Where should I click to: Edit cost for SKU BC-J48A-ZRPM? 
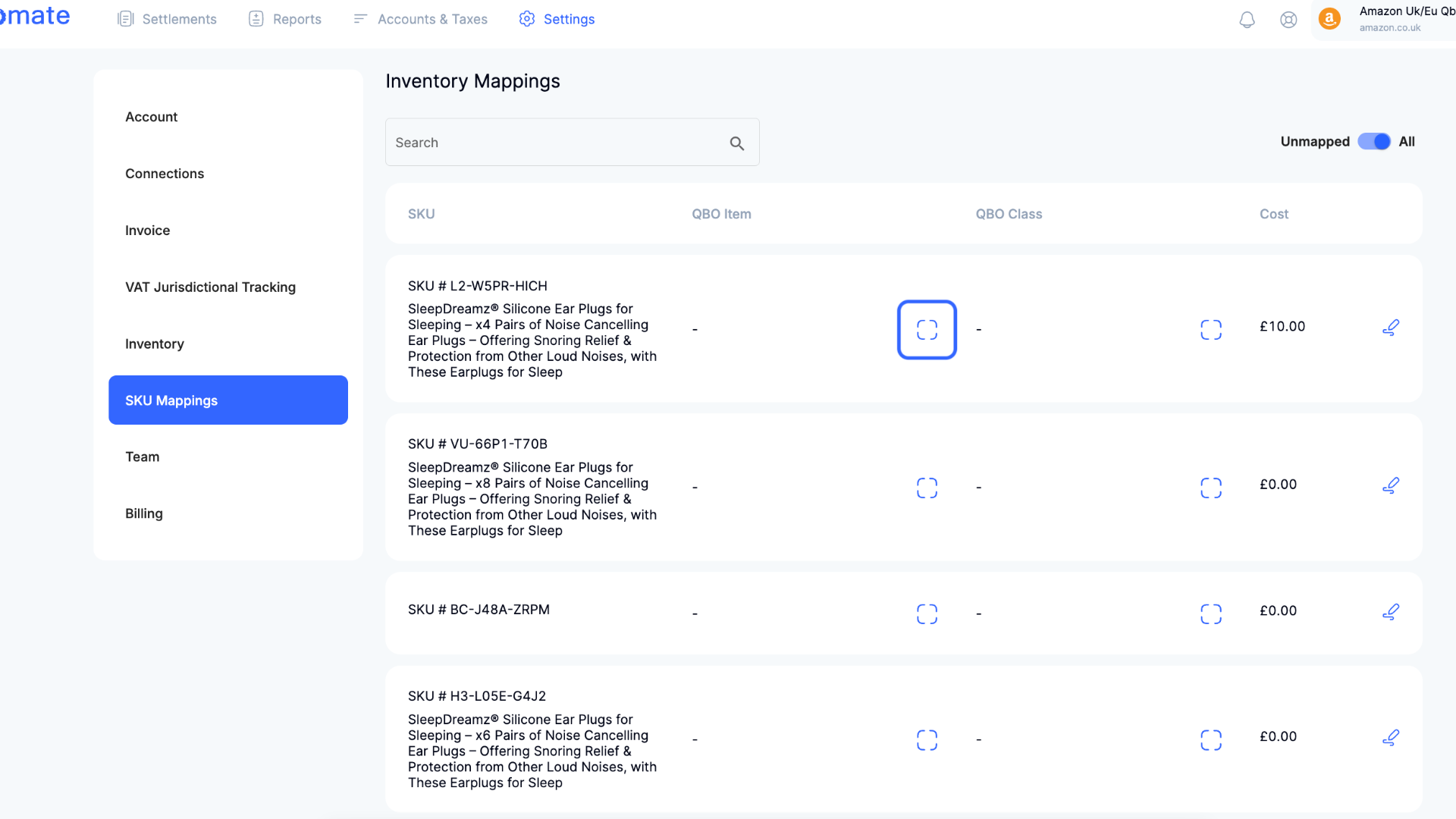1391,611
